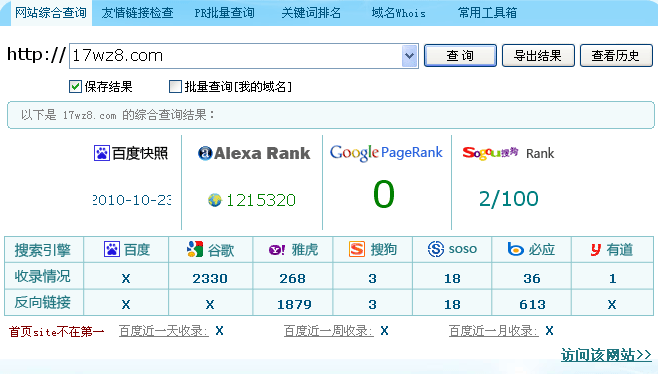This screenshot has height=374, width=658.
Task: Switch to 网站综合查询 tab
Action: click(x=51, y=13)
